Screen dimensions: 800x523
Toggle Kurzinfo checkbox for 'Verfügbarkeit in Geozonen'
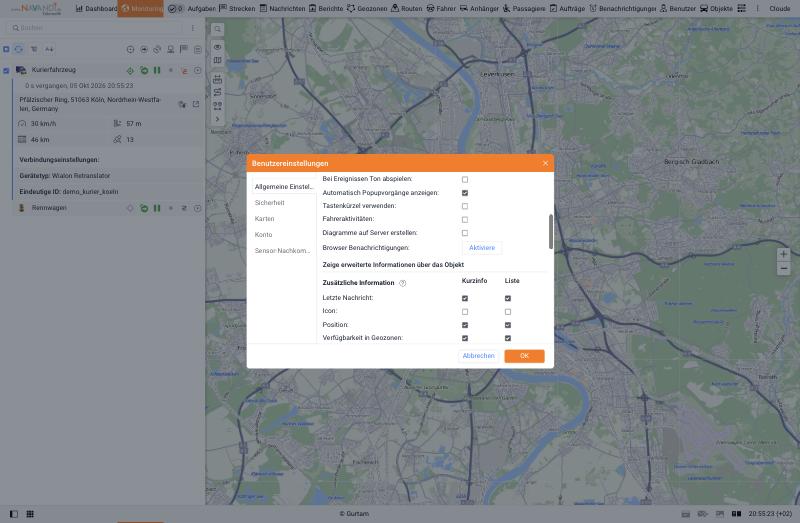click(x=465, y=338)
